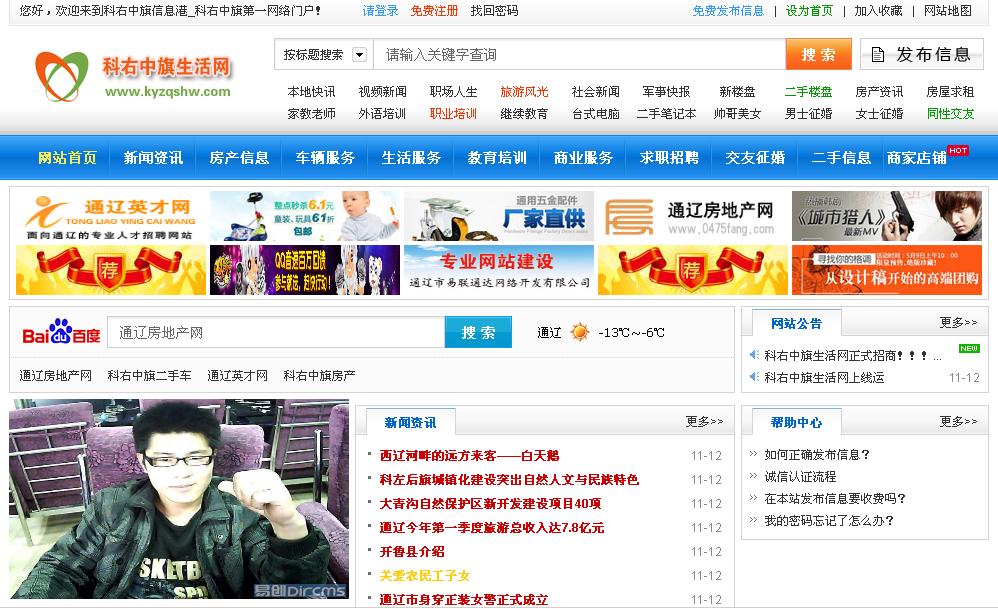Click the 通辽英才网 banner logo

(109, 217)
